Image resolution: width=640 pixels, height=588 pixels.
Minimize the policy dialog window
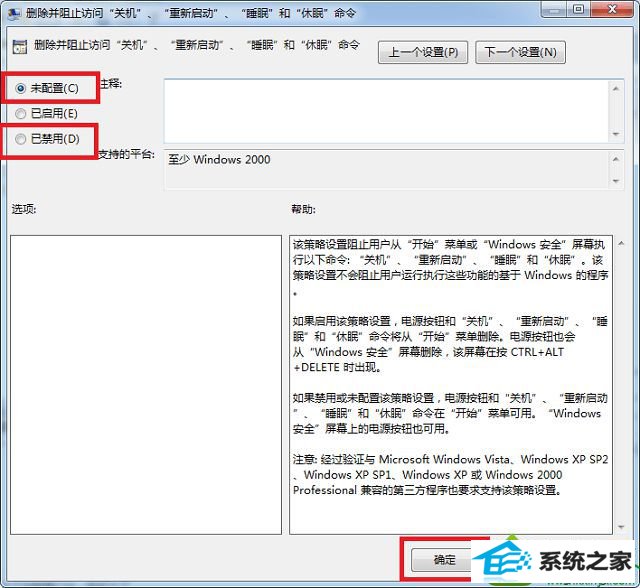click(x=555, y=9)
